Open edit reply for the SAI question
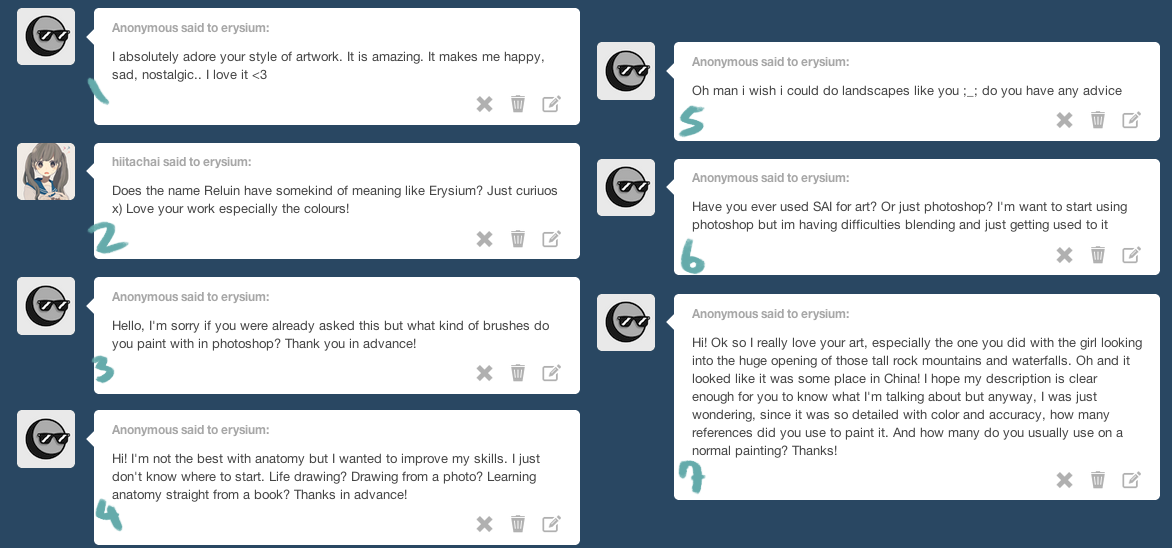 (1131, 255)
